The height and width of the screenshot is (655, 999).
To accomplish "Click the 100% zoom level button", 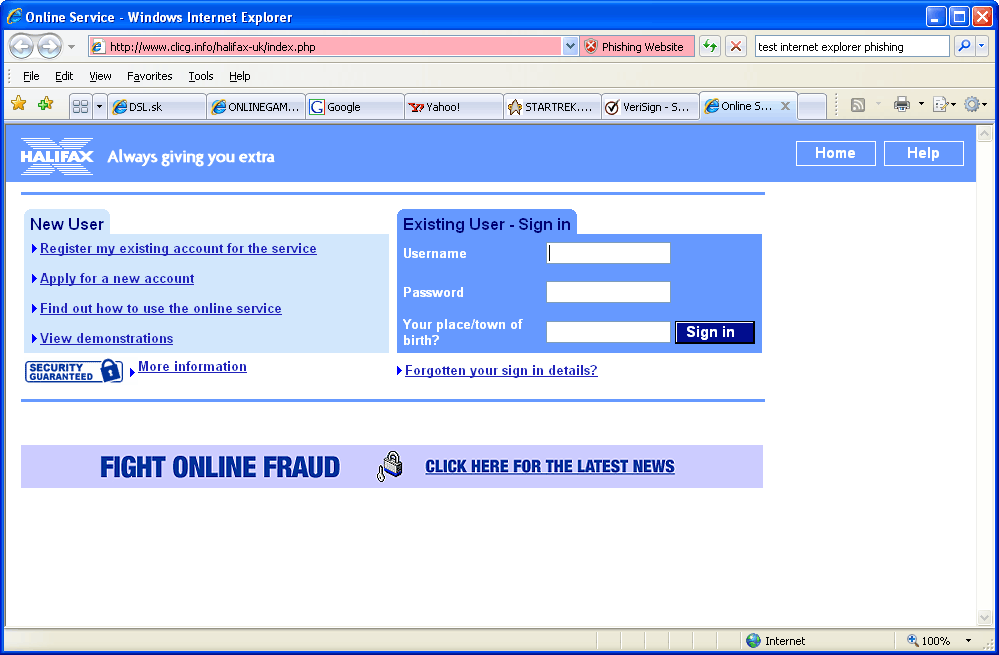I will click(x=929, y=640).
